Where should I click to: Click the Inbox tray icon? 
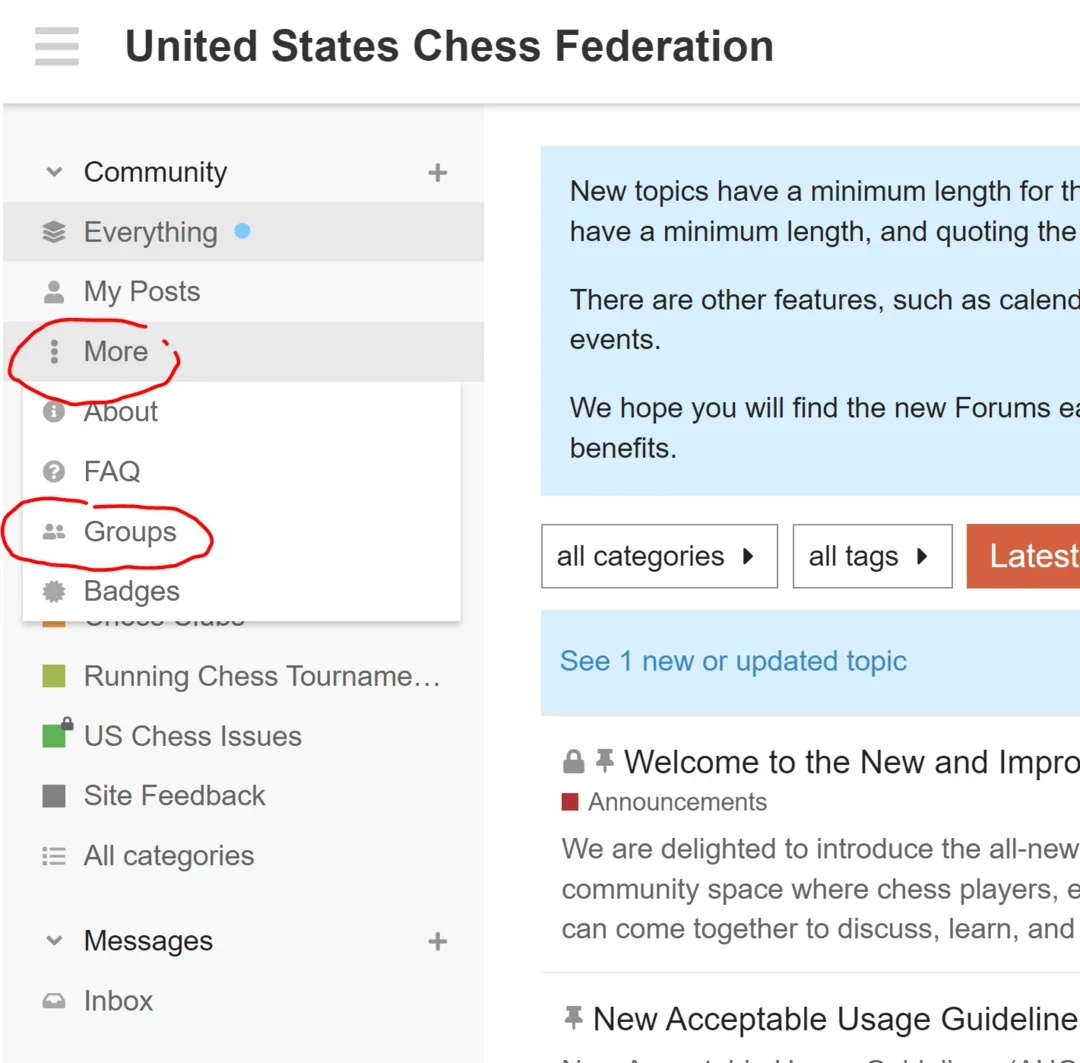54,1001
